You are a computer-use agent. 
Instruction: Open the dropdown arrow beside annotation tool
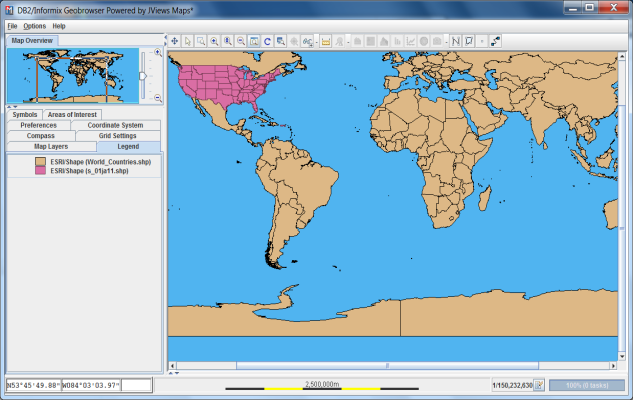tap(482, 41)
